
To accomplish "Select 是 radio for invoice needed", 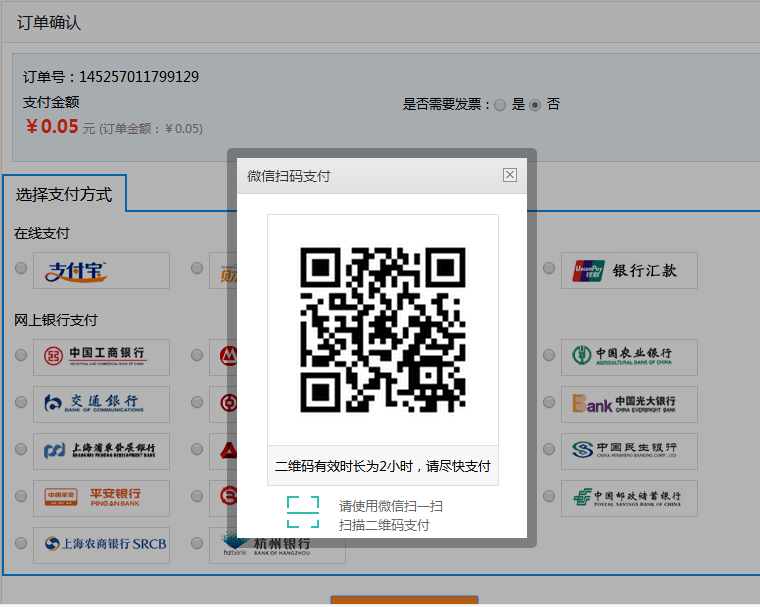I will click(x=500, y=105).
